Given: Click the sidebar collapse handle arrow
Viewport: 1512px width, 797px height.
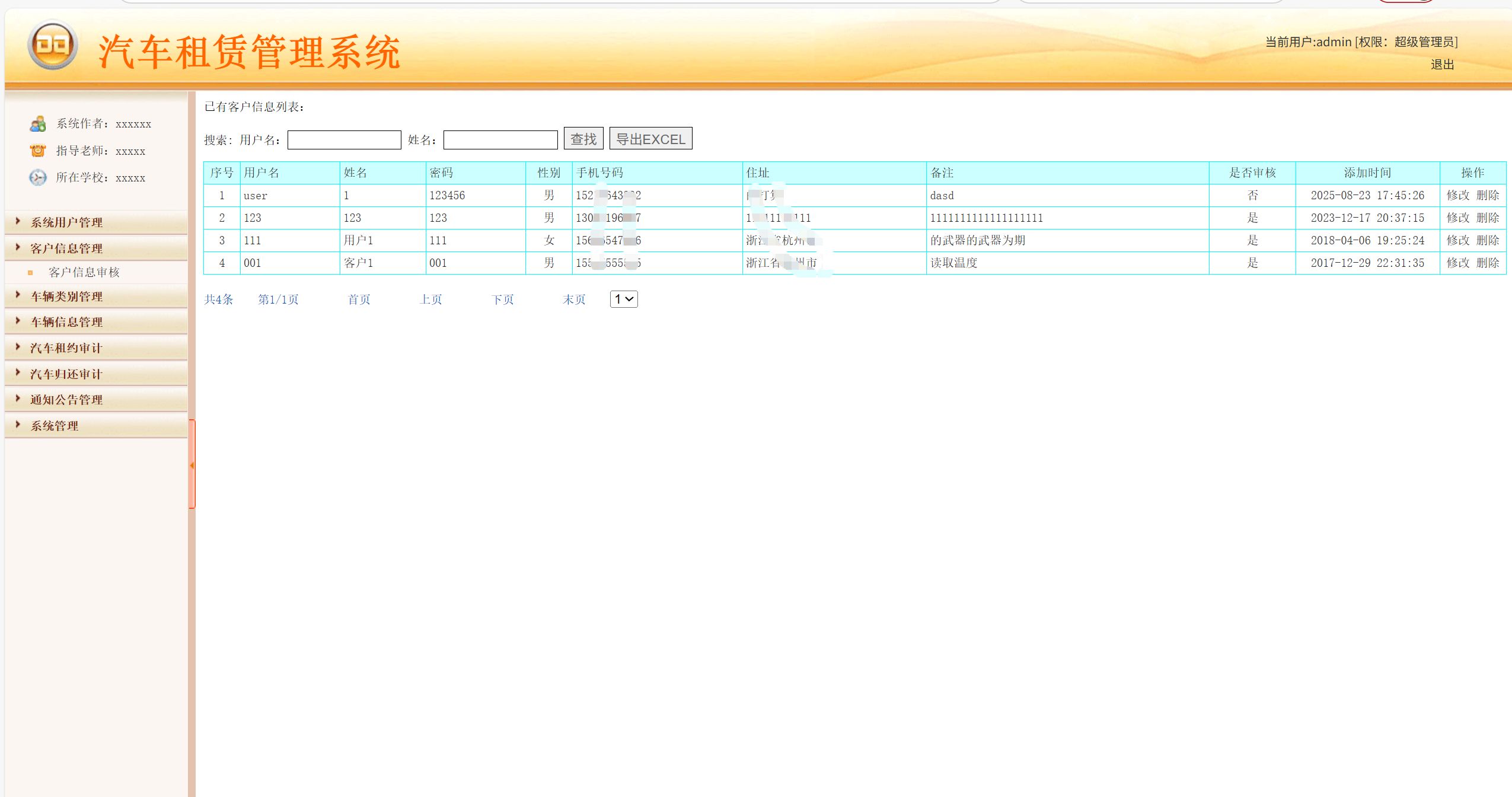Looking at the screenshot, I should tap(192, 464).
